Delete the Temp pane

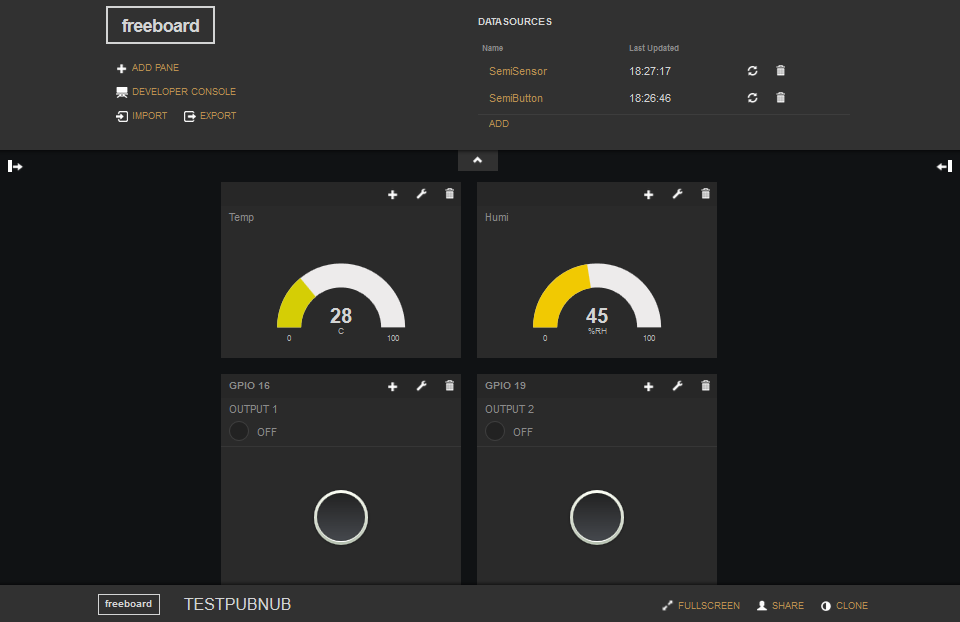pyautogui.click(x=449, y=194)
